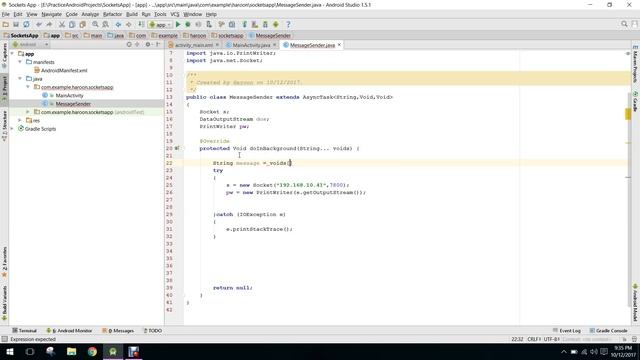This screenshot has width=640, height=360.
Task: Collapse the java folder arrow
Action: [20, 78]
